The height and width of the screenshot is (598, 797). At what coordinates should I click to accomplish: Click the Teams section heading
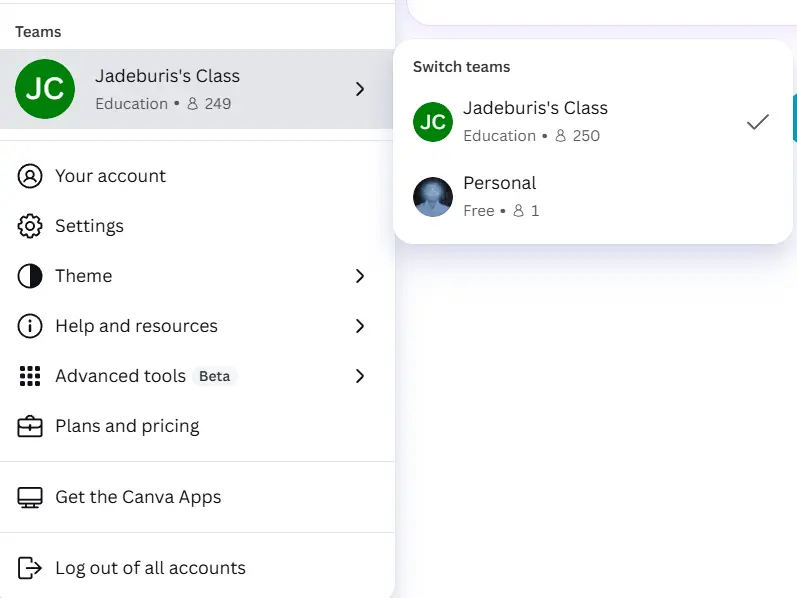point(38,32)
